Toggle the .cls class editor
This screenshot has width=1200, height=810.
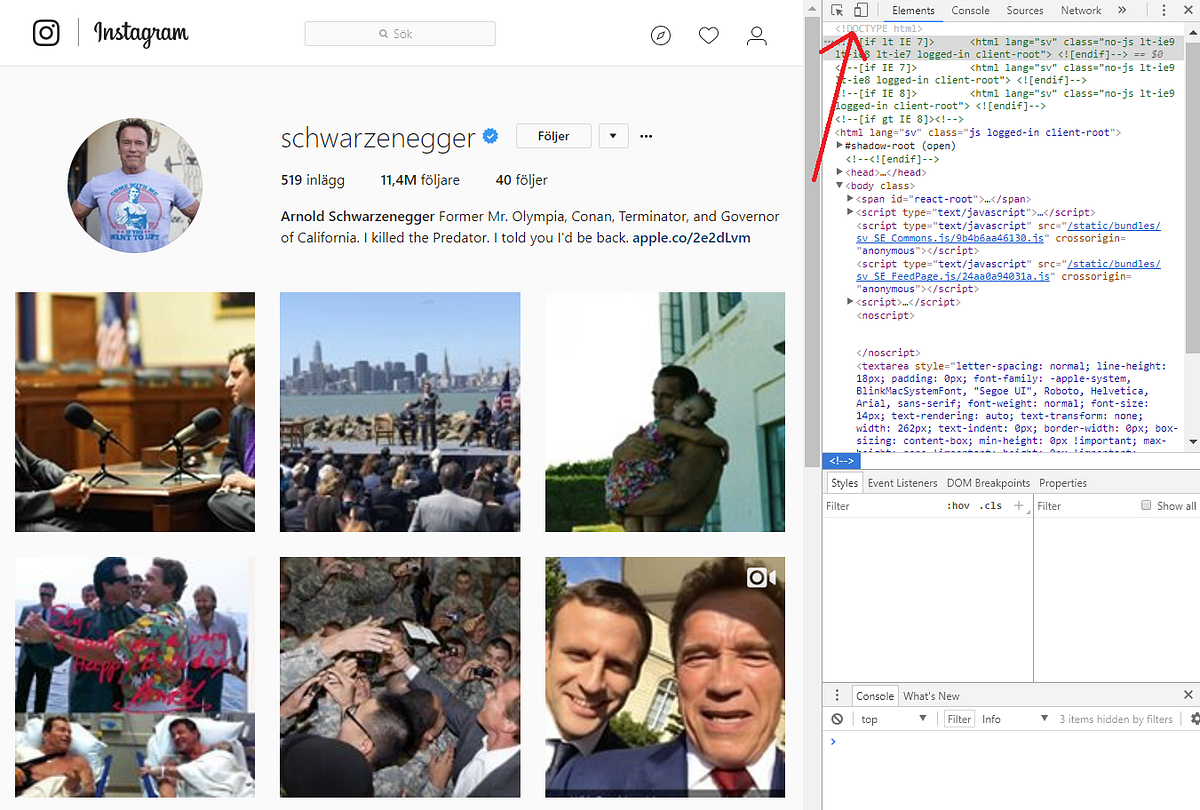(x=991, y=506)
